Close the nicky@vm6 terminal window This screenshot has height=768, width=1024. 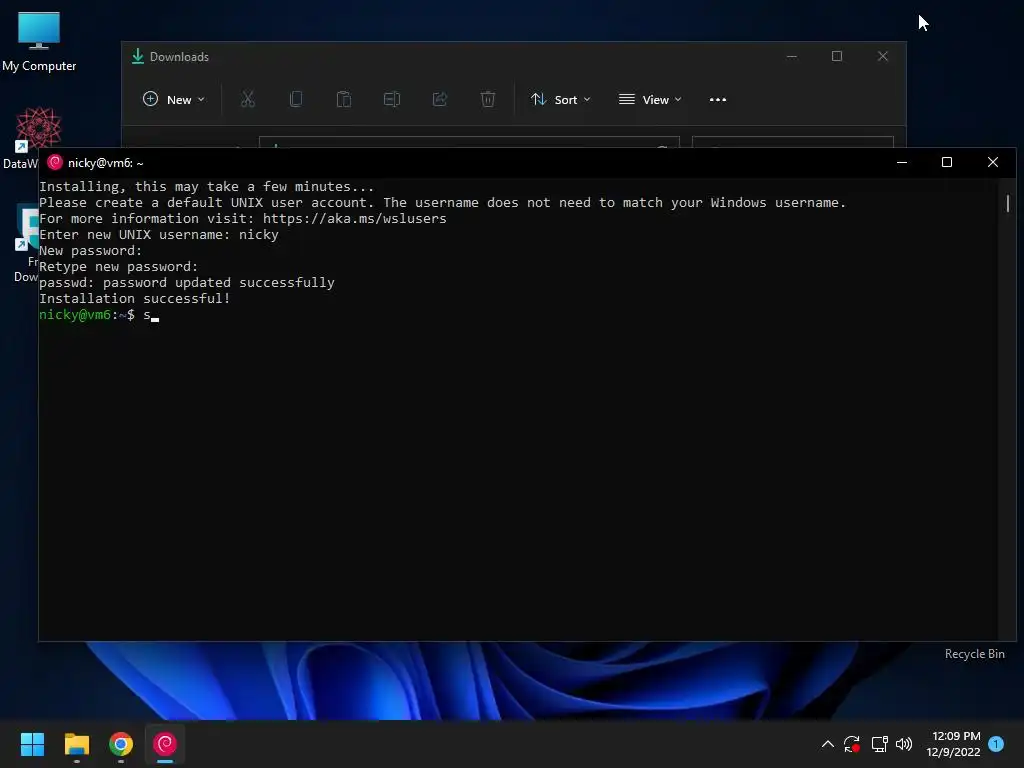tap(993, 163)
